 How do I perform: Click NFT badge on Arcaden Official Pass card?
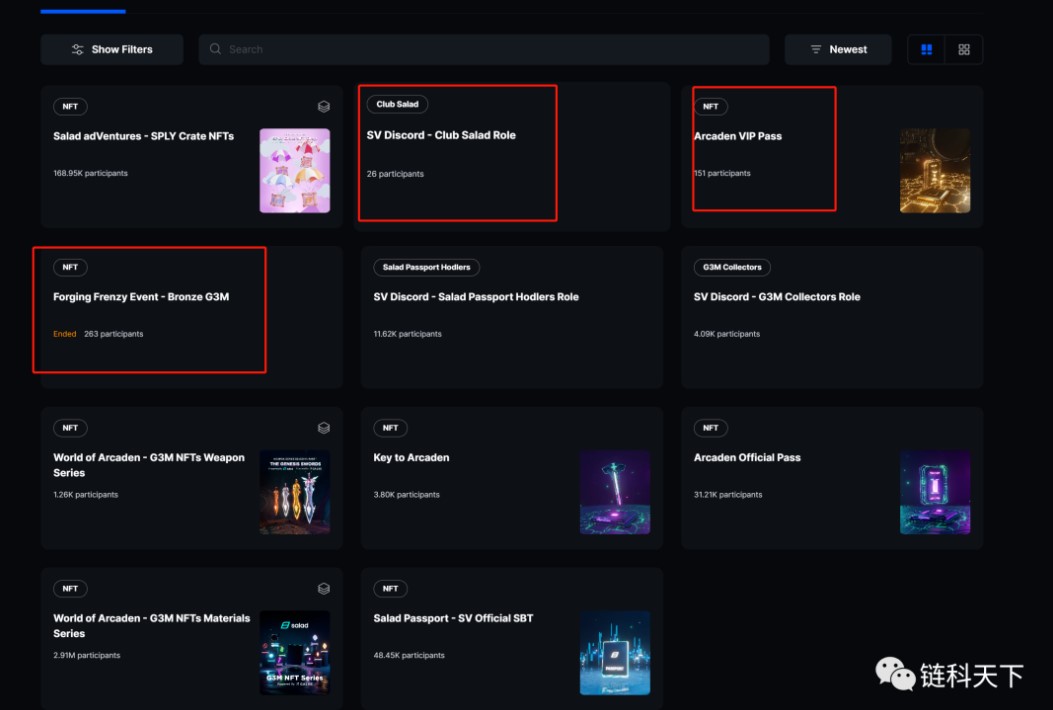point(711,428)
